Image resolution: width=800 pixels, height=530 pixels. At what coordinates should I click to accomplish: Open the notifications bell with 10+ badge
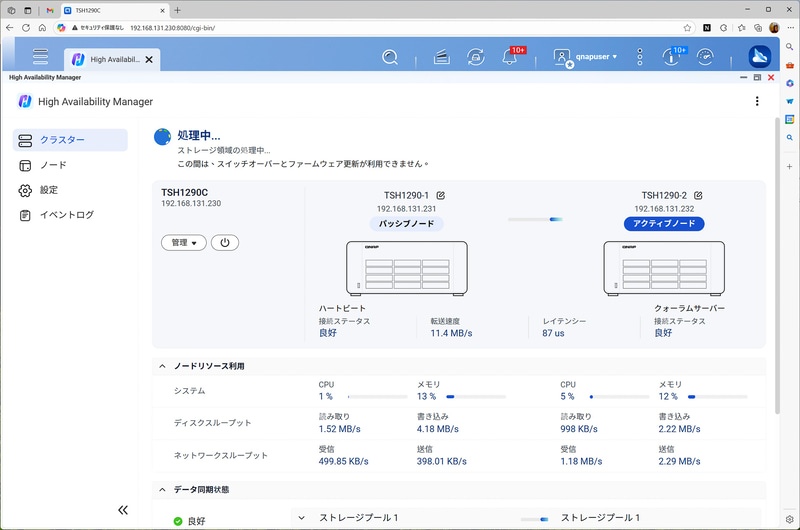tap(509, 57)
